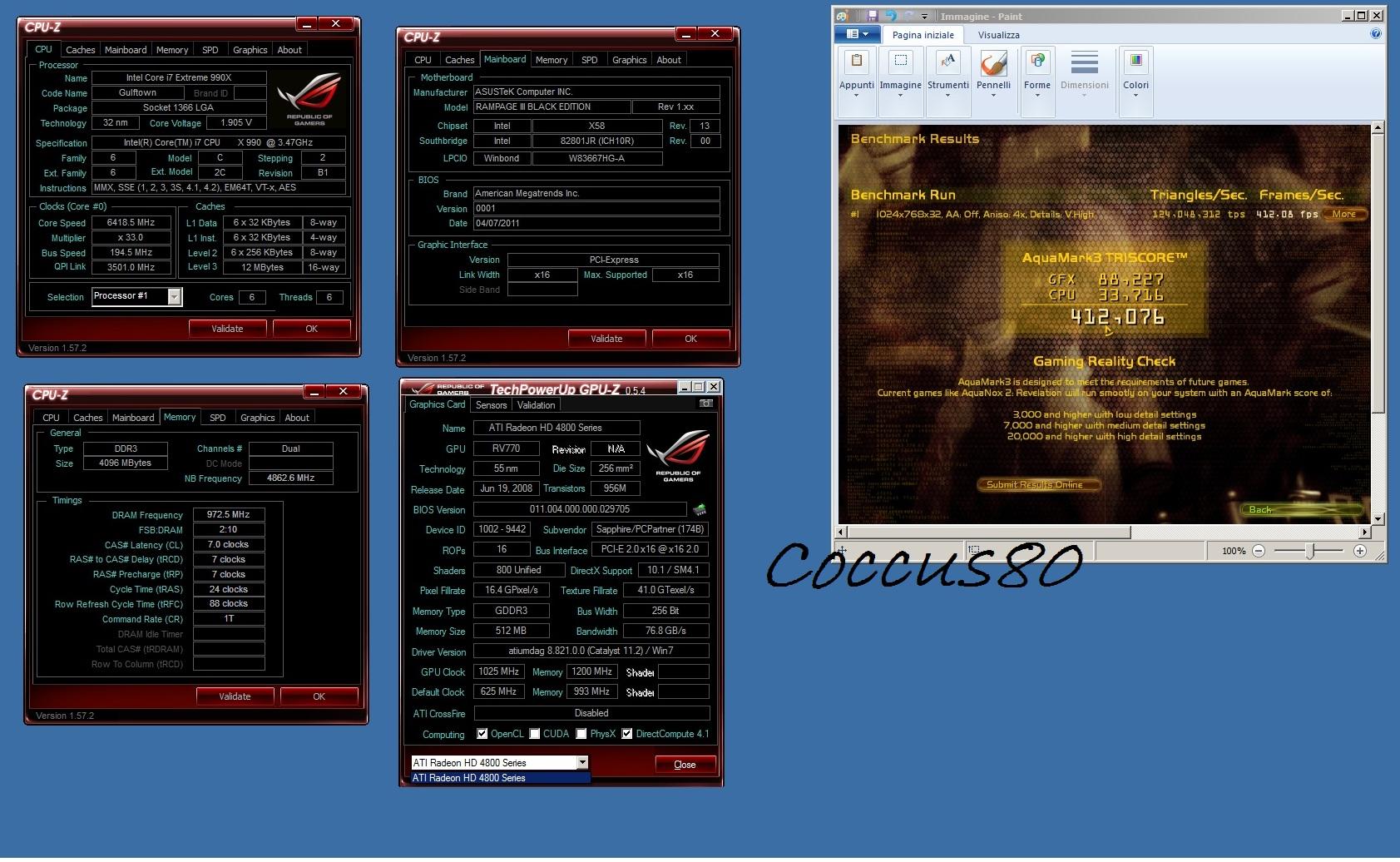1400x862 pixels.
Task: Click the zoom in plus button in Paint
Action: [x=1360, y=551]
